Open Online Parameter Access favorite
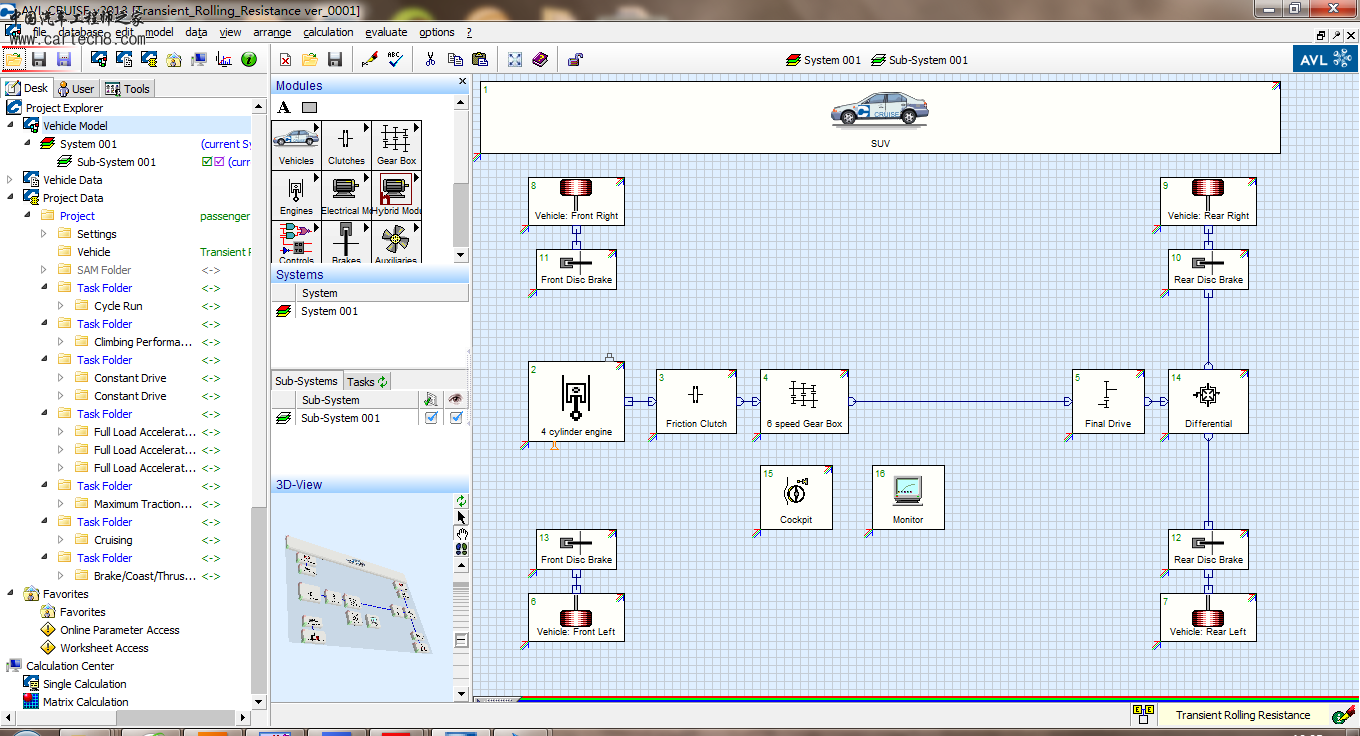 tap(120, 630)
